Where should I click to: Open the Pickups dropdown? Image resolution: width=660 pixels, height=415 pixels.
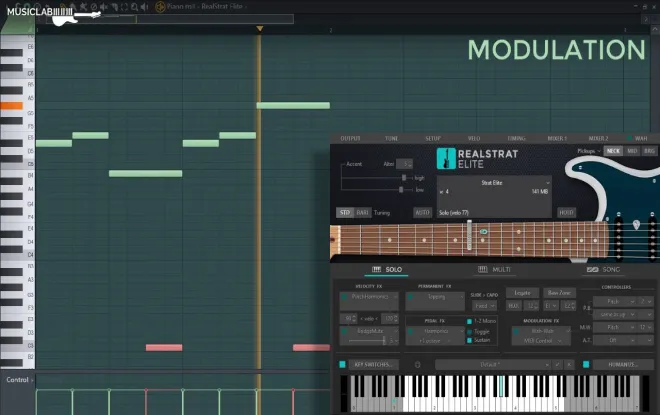point(589,151)
